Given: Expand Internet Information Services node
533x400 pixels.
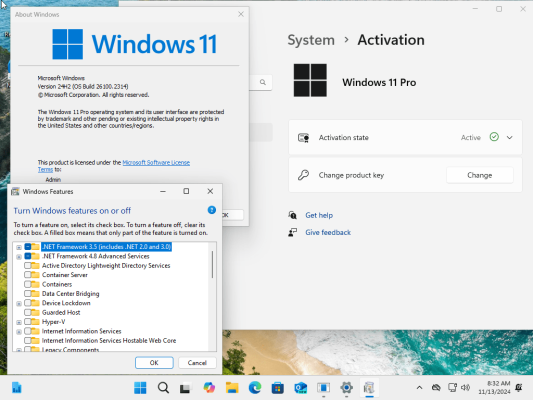Looking at the screenshot, I should (19, 331).
